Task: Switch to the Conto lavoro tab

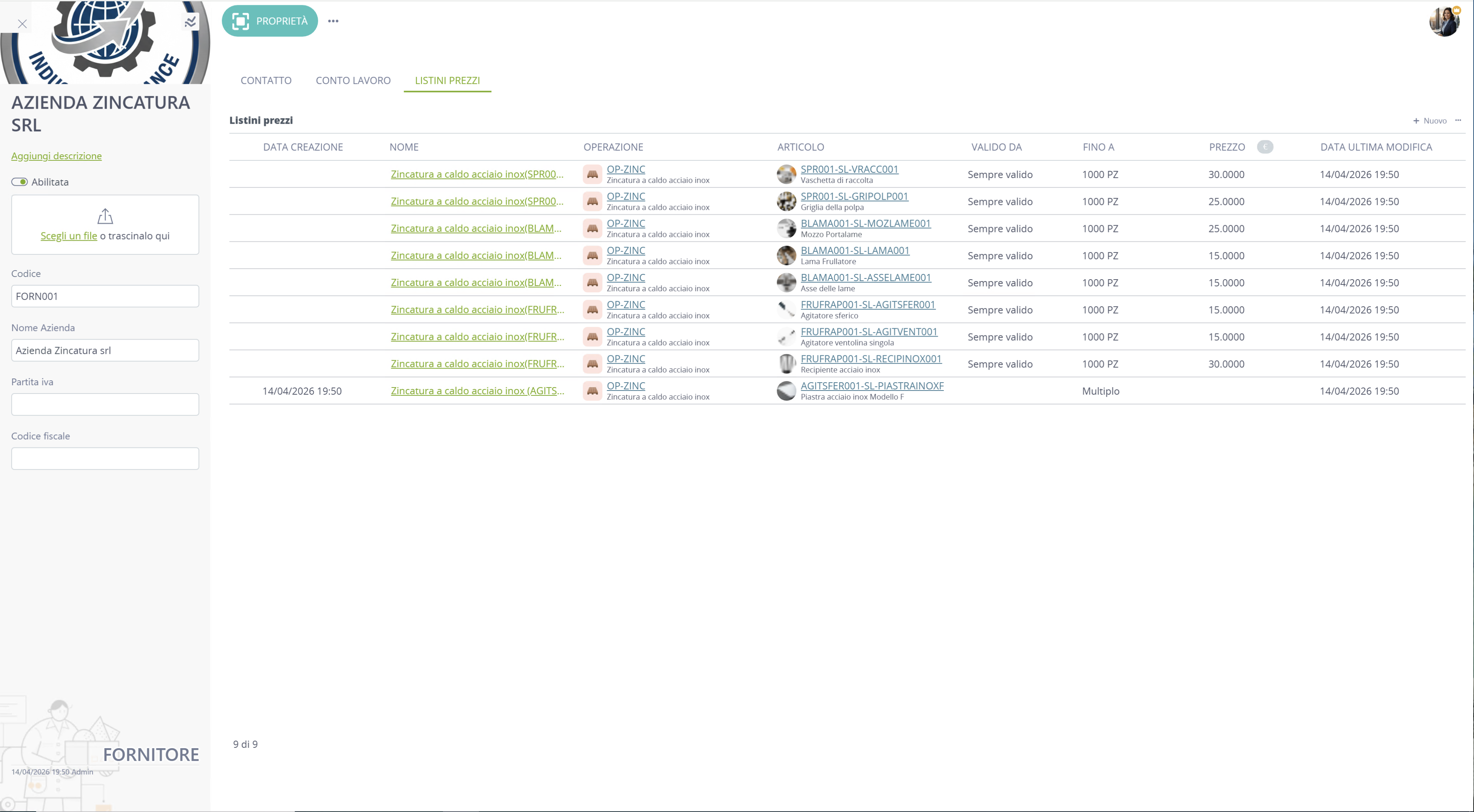Action: (353, 81)
